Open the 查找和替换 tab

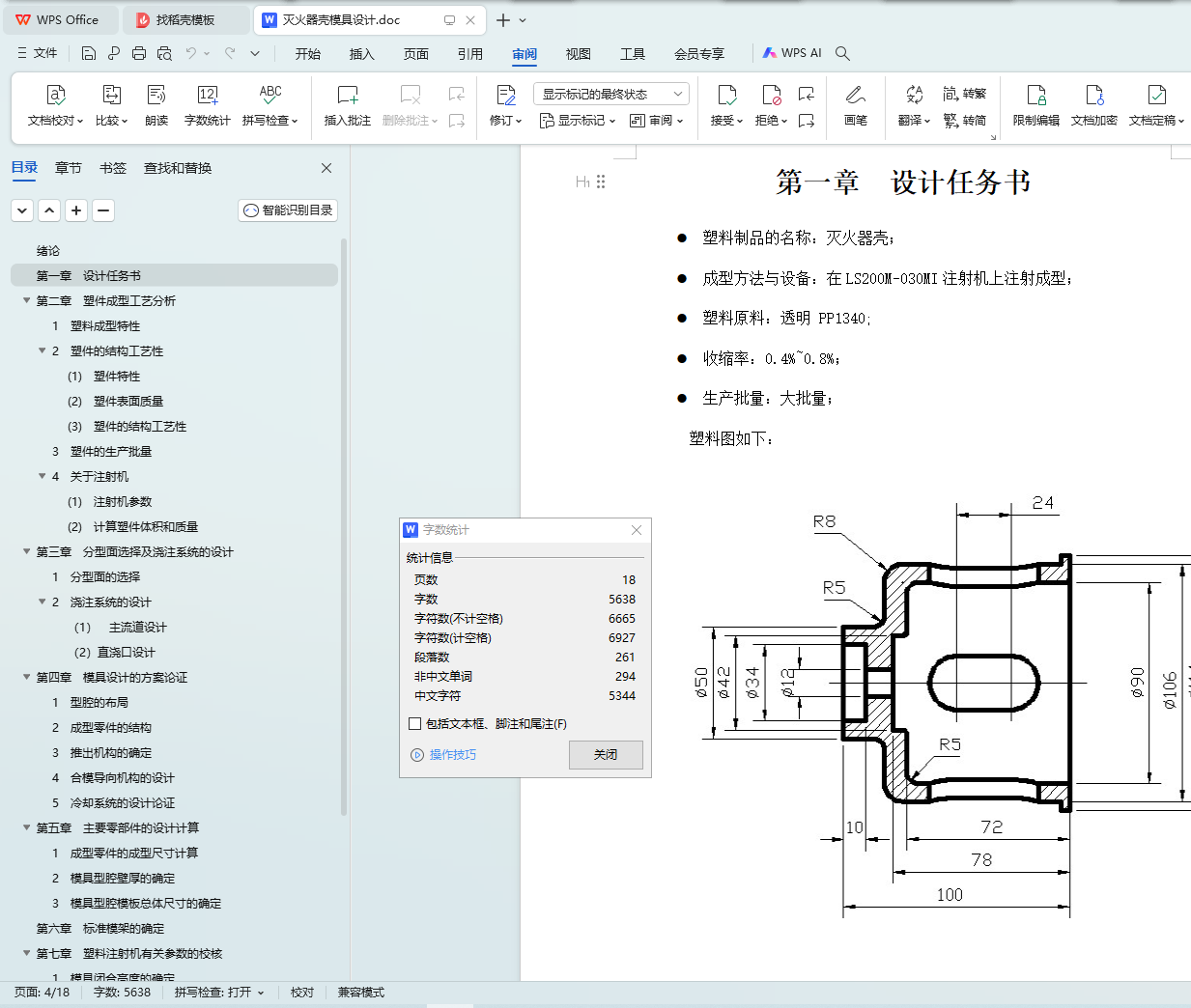tap(178, 168)
